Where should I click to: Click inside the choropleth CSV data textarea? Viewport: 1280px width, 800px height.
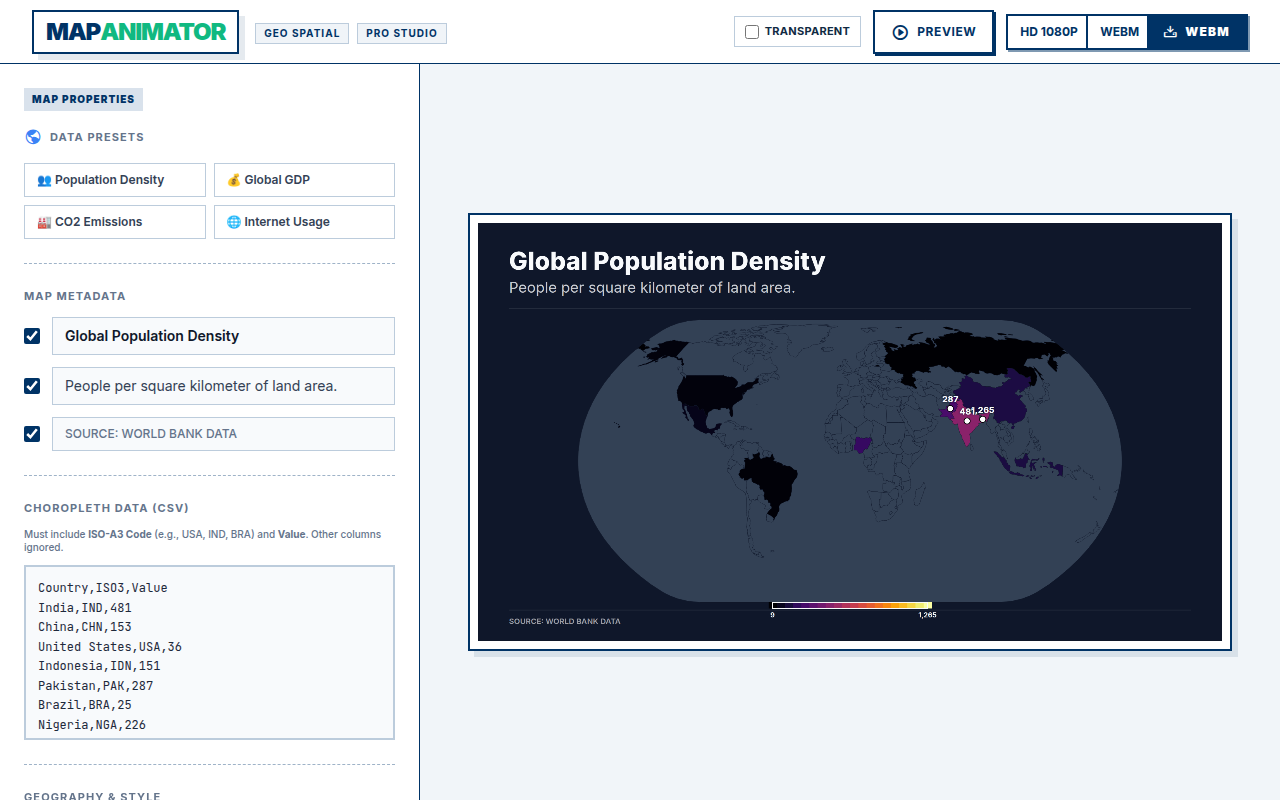coord(209,653)
